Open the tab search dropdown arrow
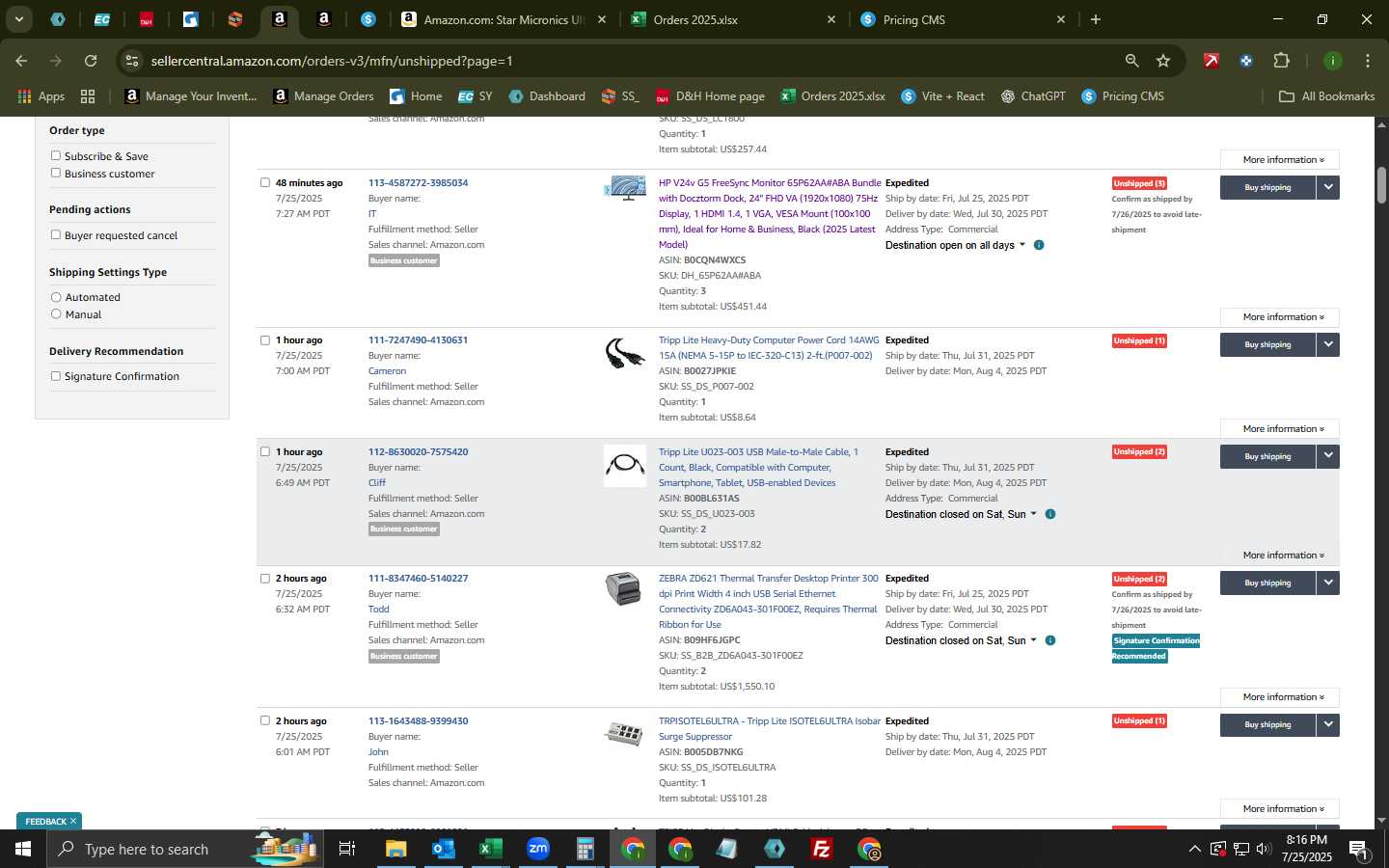 (x=18, y=19)
